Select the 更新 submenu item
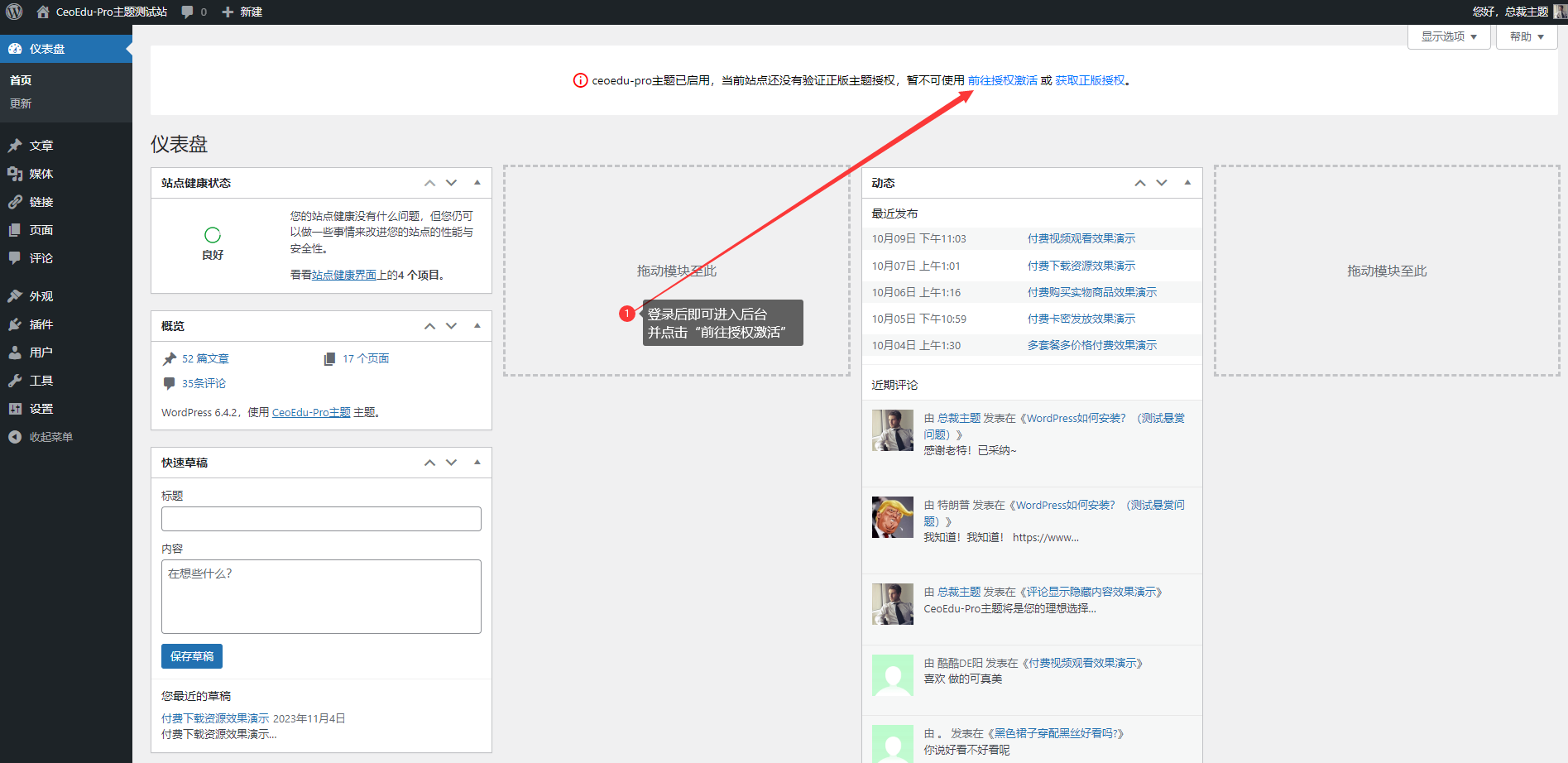Image resolution: width=1568 pixels, height=763 pixels. point(21,103)
